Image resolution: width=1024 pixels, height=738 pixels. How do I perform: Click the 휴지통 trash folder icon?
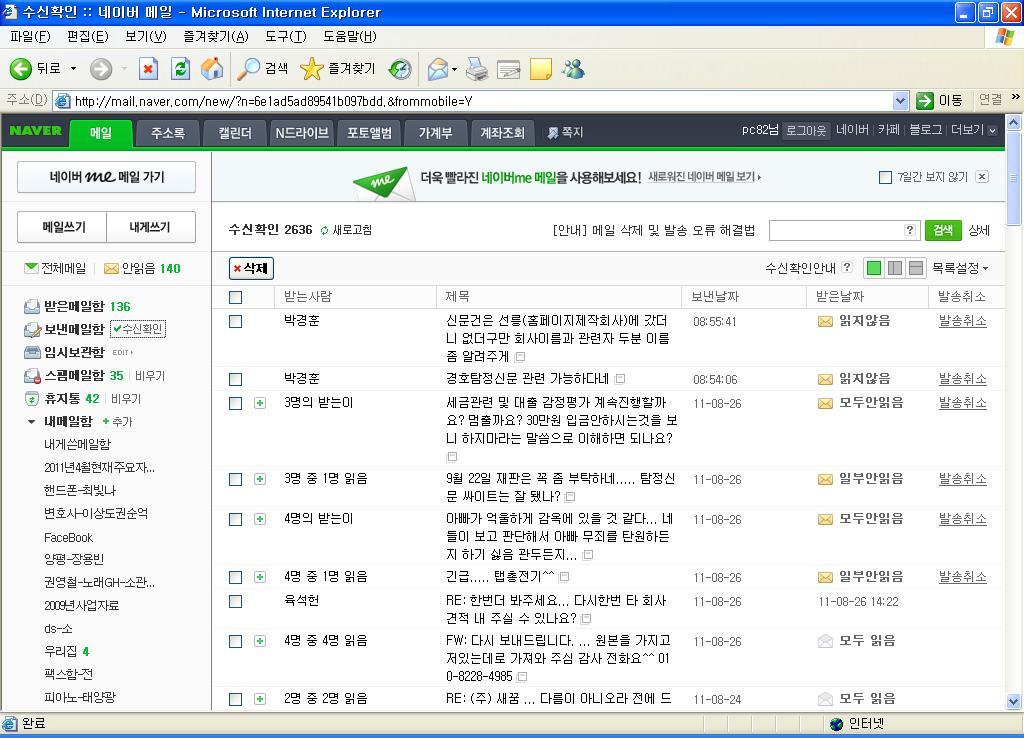(31, 398)
